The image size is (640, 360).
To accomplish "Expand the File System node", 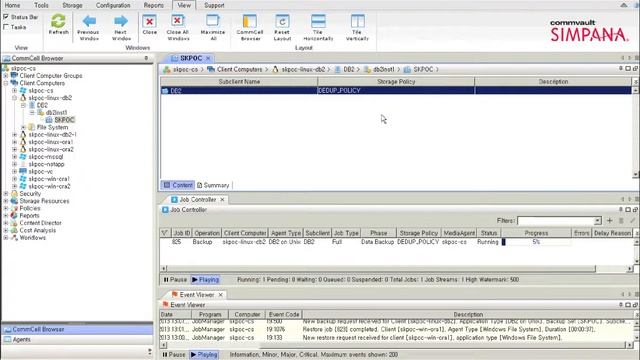I will click(x=24, y=127).
